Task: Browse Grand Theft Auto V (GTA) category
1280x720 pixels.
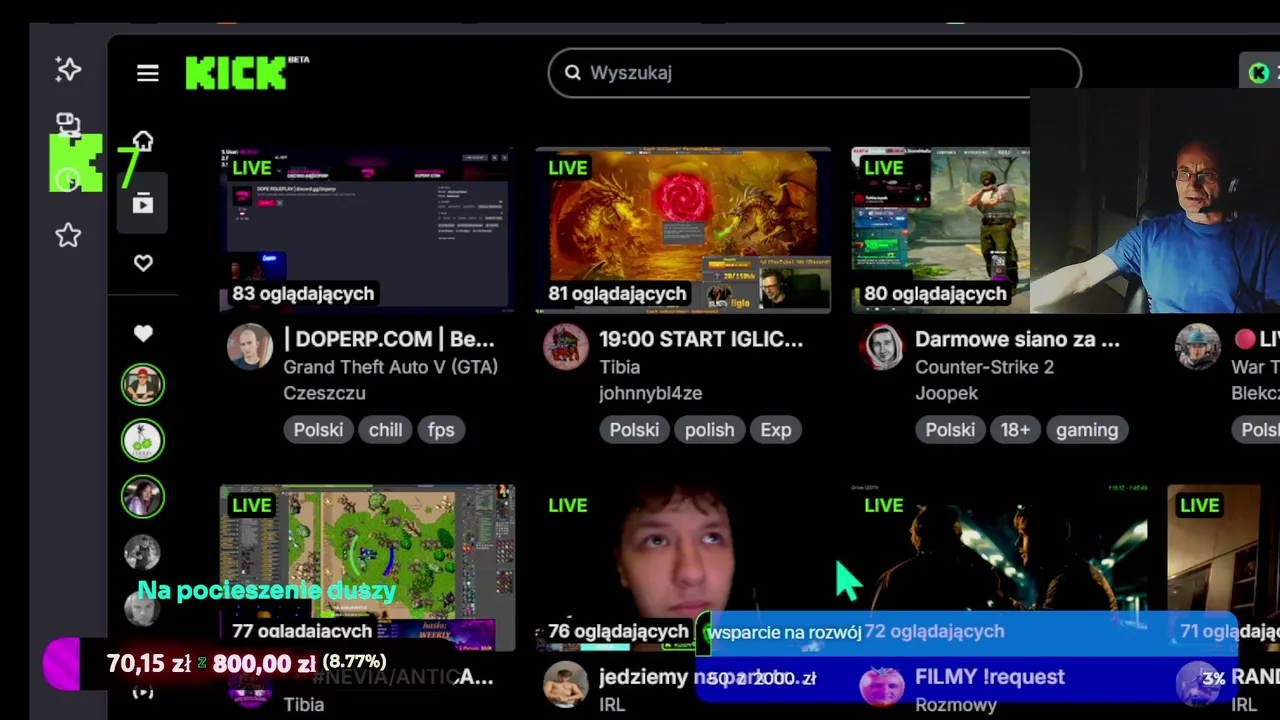Action: [390, 367]
